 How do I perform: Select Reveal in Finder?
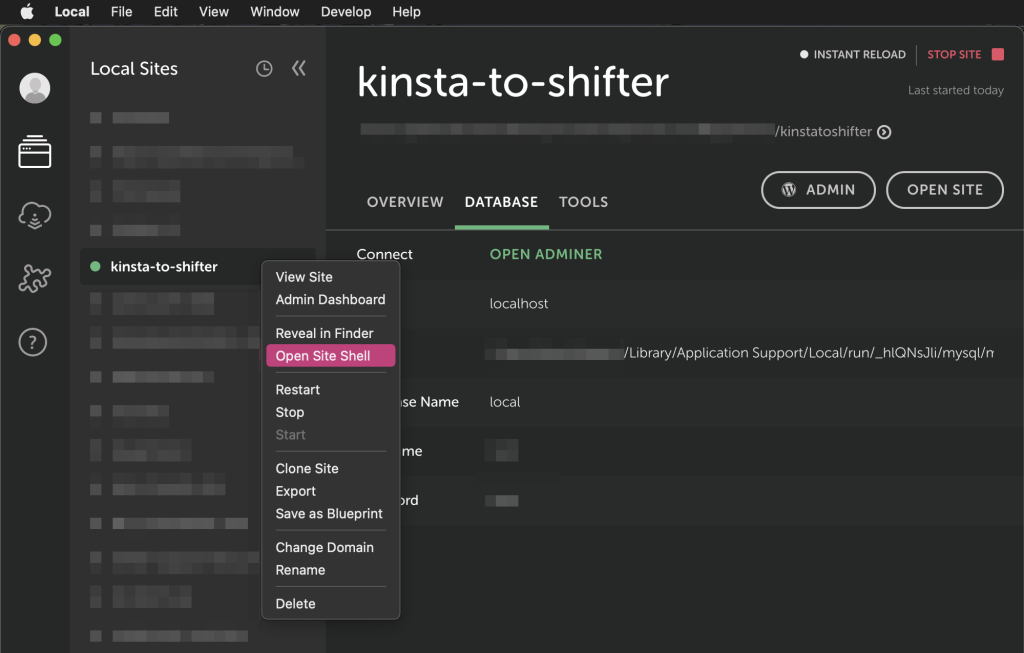tap(330, 333)
